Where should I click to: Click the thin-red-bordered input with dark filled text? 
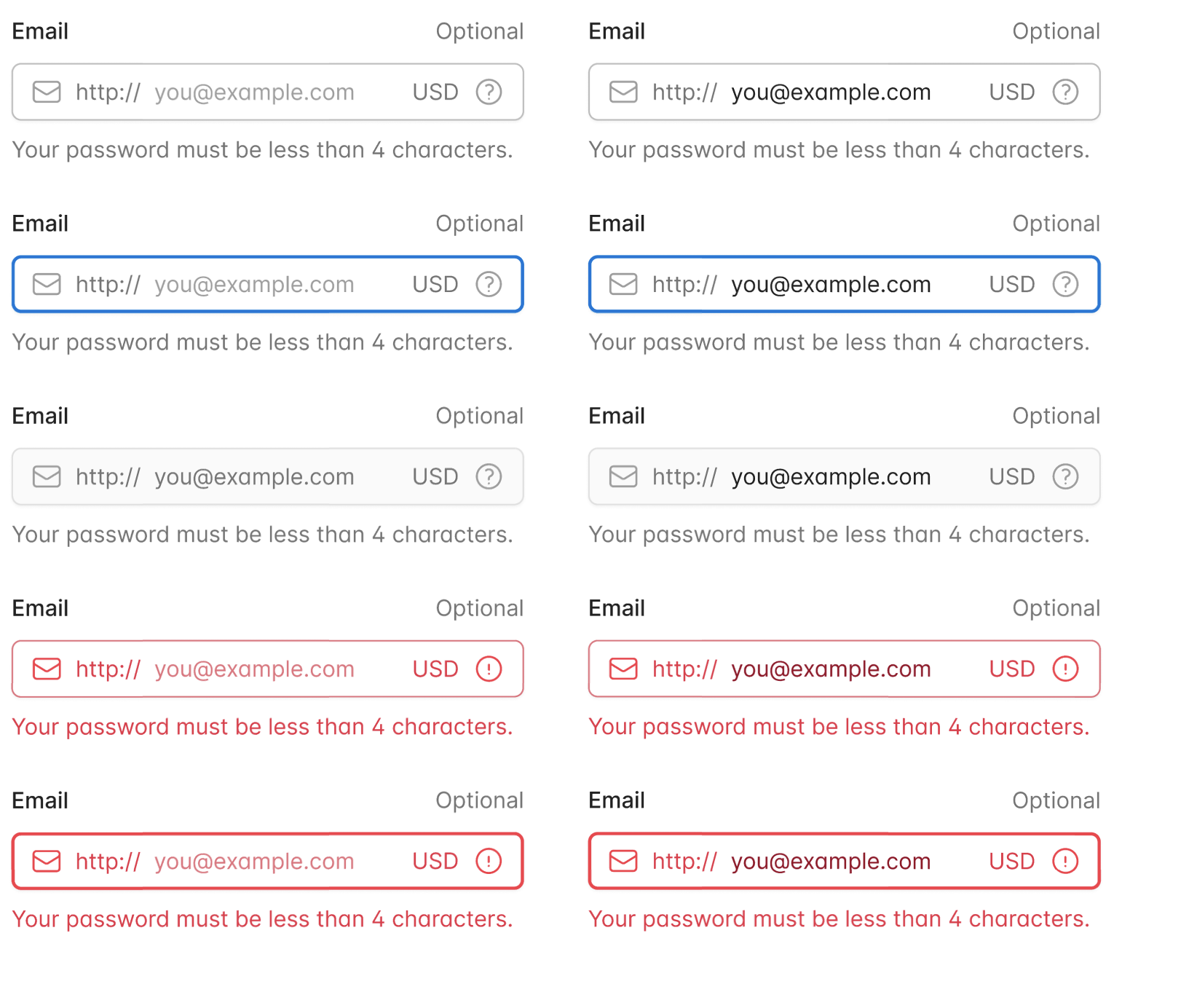click(845, 669)
